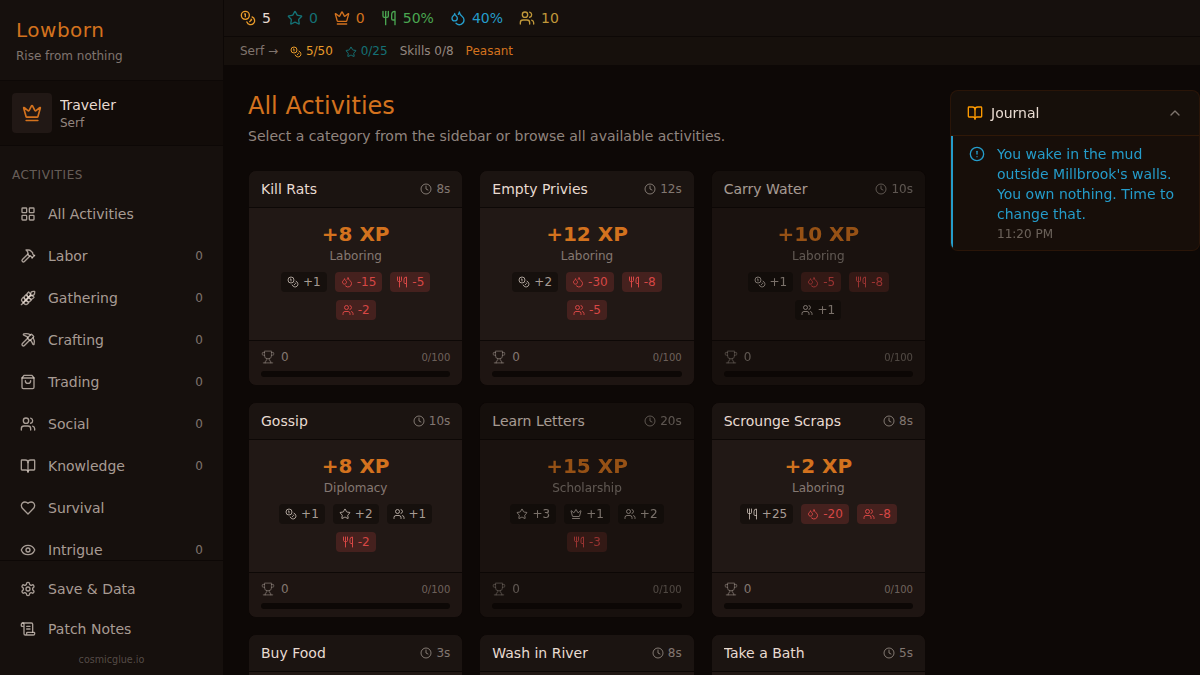Image resolution: width=1200 pixels, height=675 pixels.
Task: Collapse the Journal panel chevron
Action: pyautogui.click(x=1175, y=113)
